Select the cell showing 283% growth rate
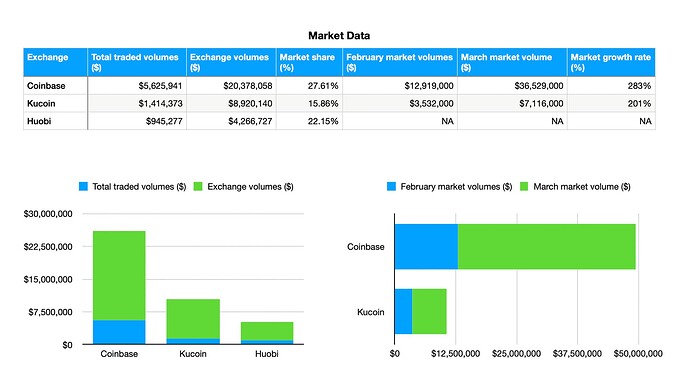Image resolution: width=690 pixels, height=389 pixels. (x=611, y=86)
